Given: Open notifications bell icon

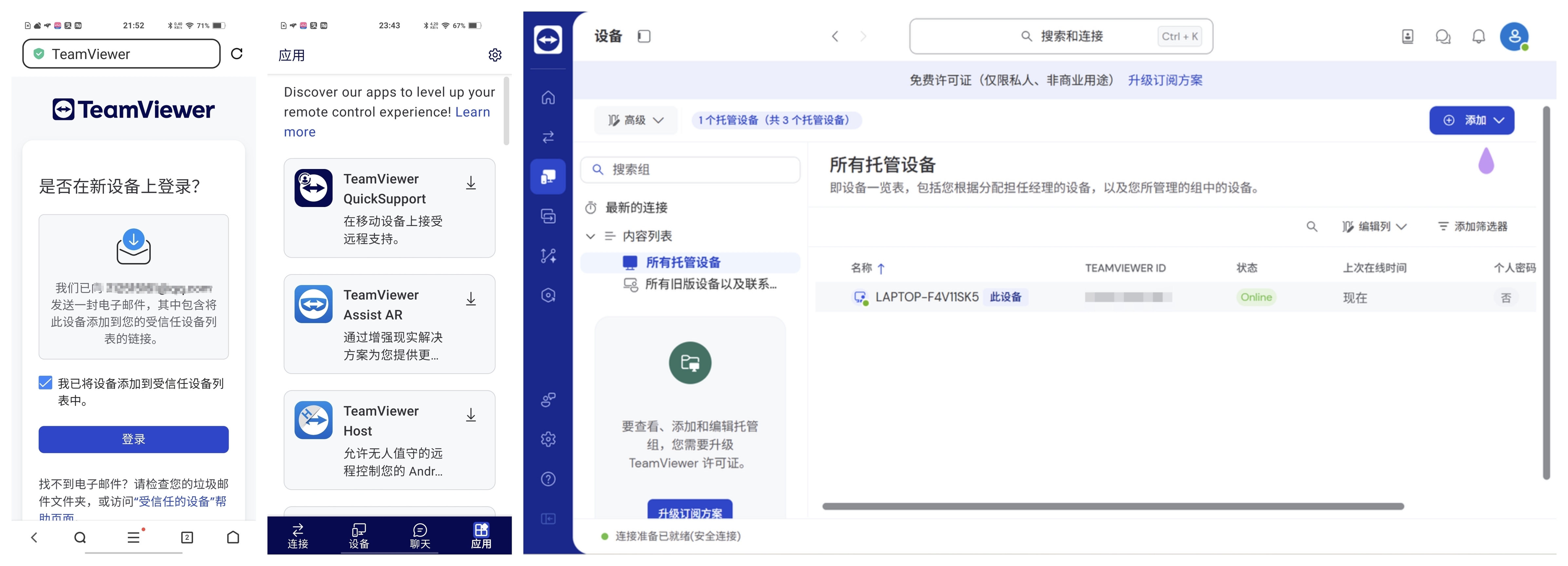Looking at the screenshot, I should pyautogui.click(x=1479, y=36).
